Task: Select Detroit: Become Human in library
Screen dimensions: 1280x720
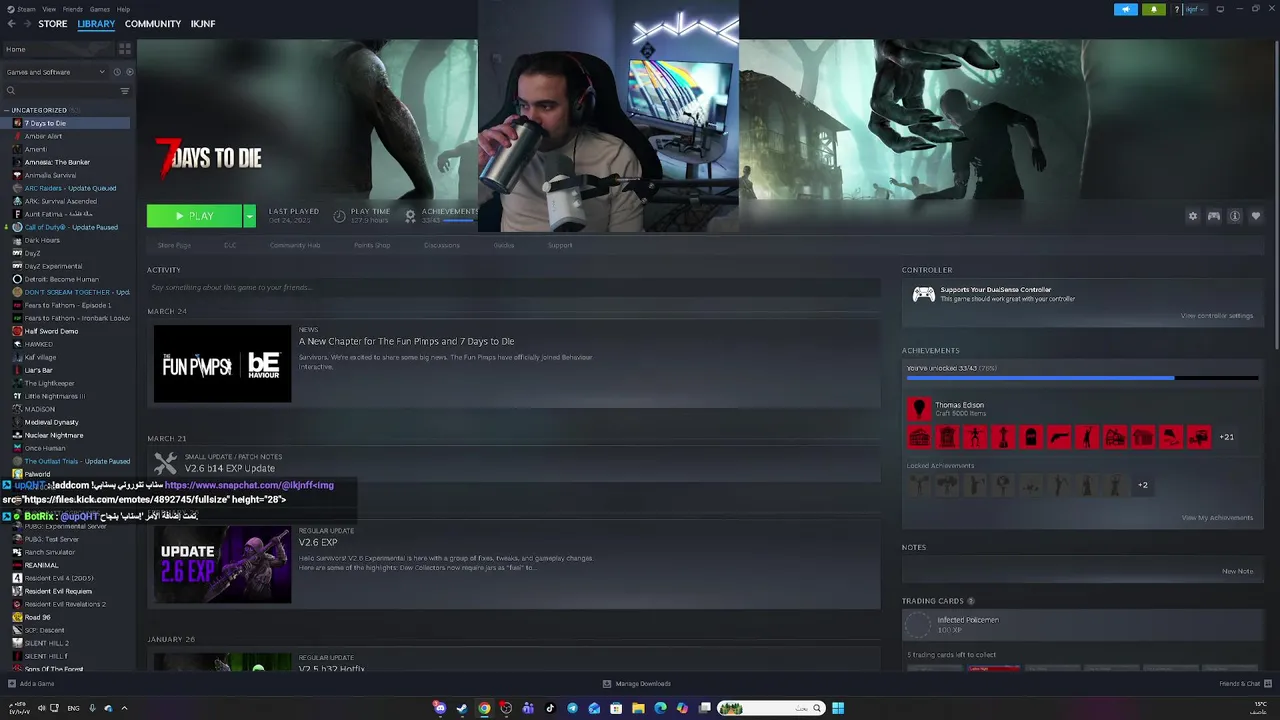Action: point(62,279)
